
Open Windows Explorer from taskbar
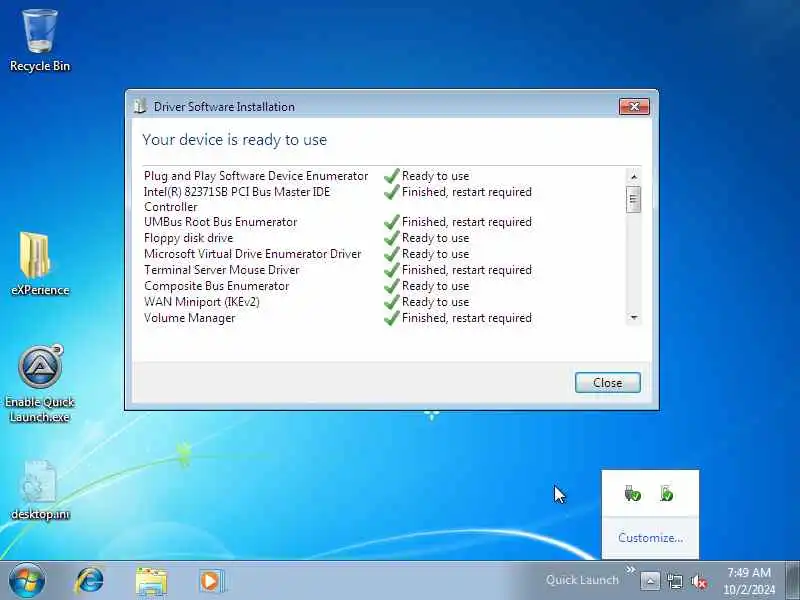(x=151, y=581)
